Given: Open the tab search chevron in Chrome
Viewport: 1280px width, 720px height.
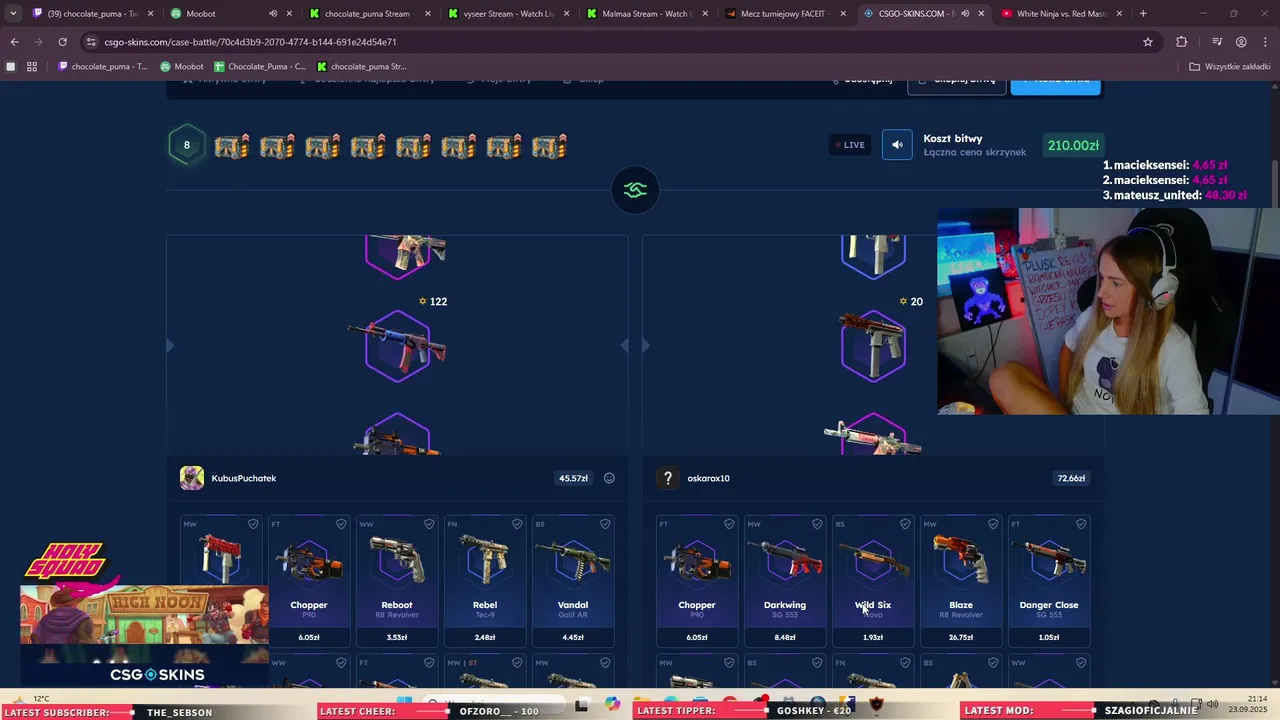Looking at the screenshot, I should pyautogui.click(x=12, y=14).
